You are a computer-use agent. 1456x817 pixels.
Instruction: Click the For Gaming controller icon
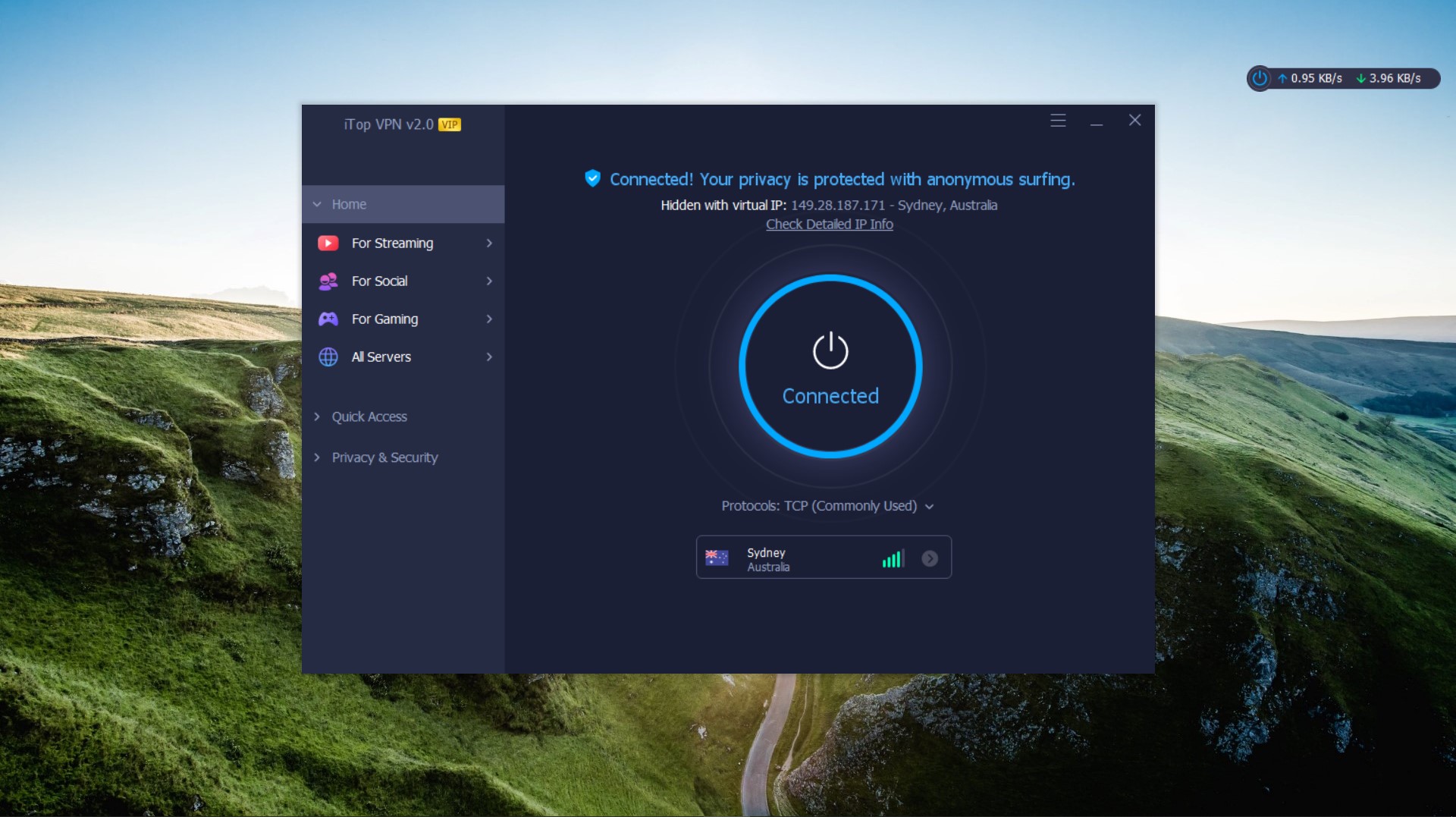(328, 319)
